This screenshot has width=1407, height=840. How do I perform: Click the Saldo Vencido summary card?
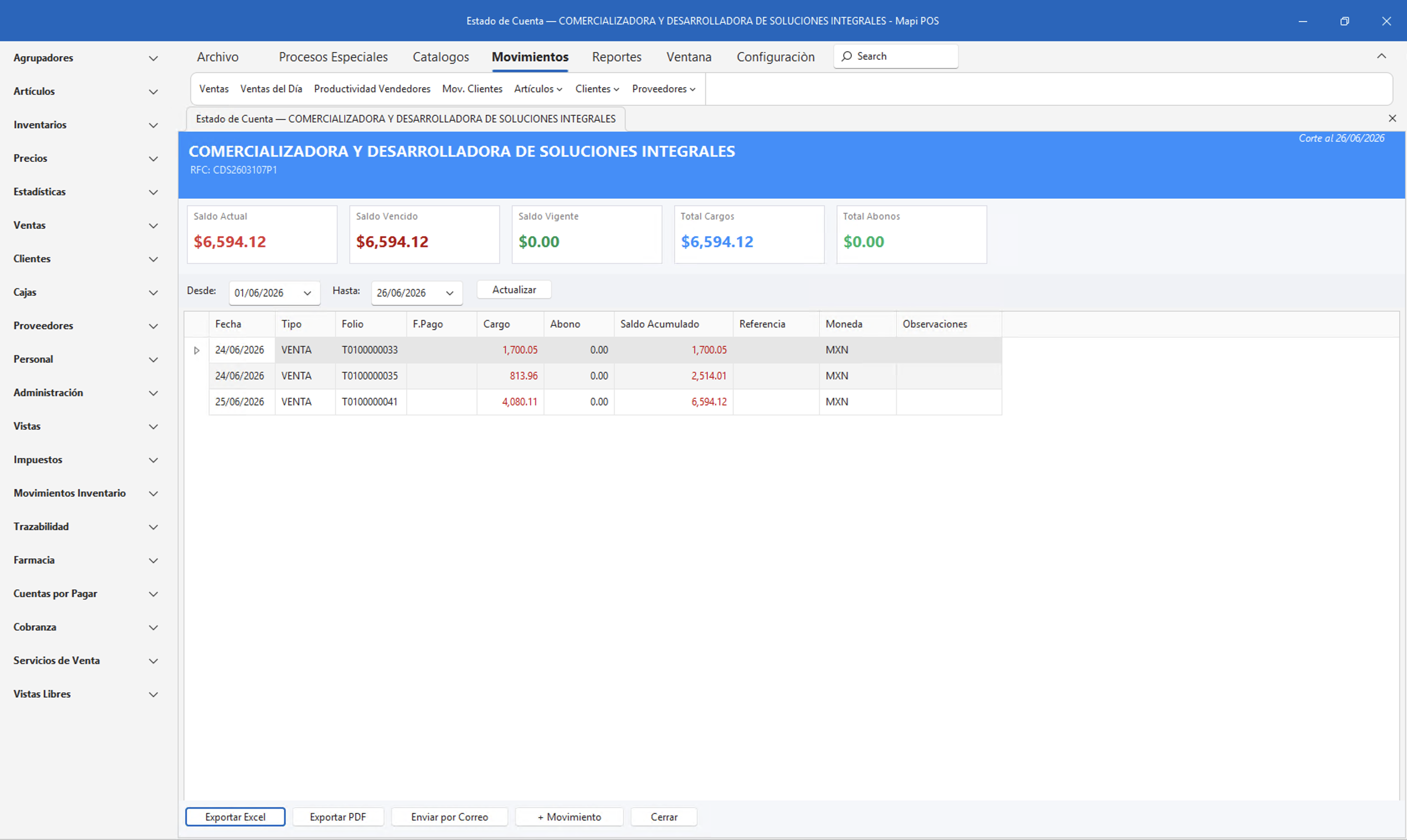point(425,234)
